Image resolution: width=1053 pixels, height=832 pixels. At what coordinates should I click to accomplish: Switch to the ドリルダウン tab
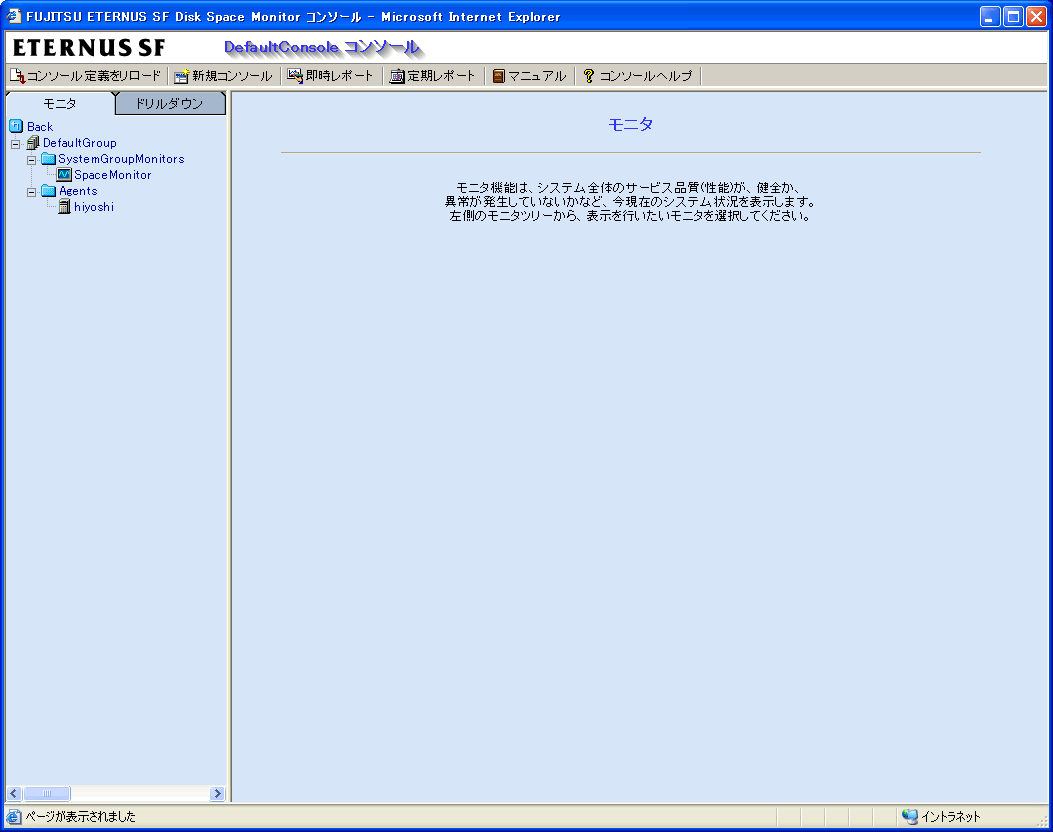pyautogui.click(x=169, y=103)
